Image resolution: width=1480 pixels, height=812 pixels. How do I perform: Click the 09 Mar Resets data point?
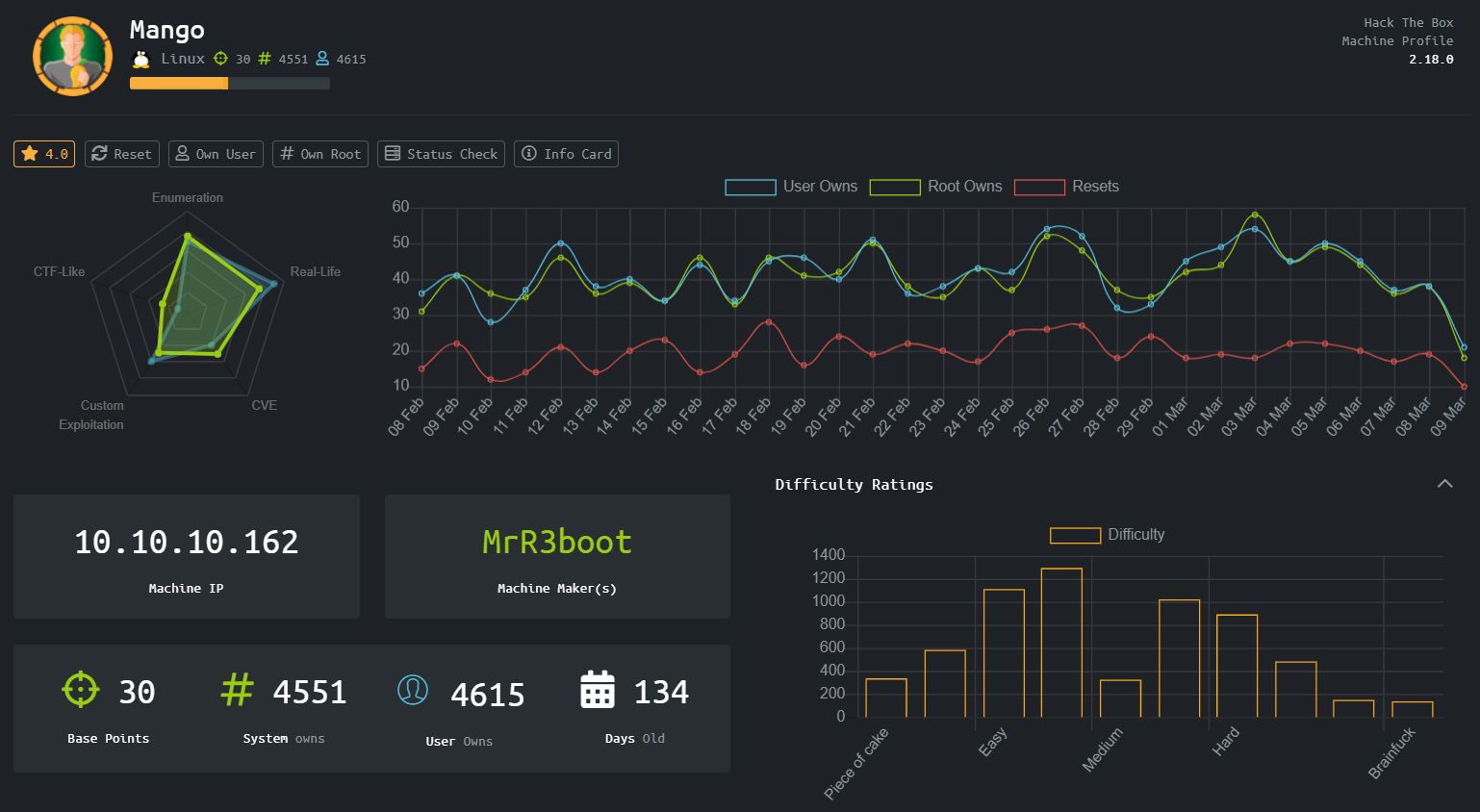(1465, 387)
